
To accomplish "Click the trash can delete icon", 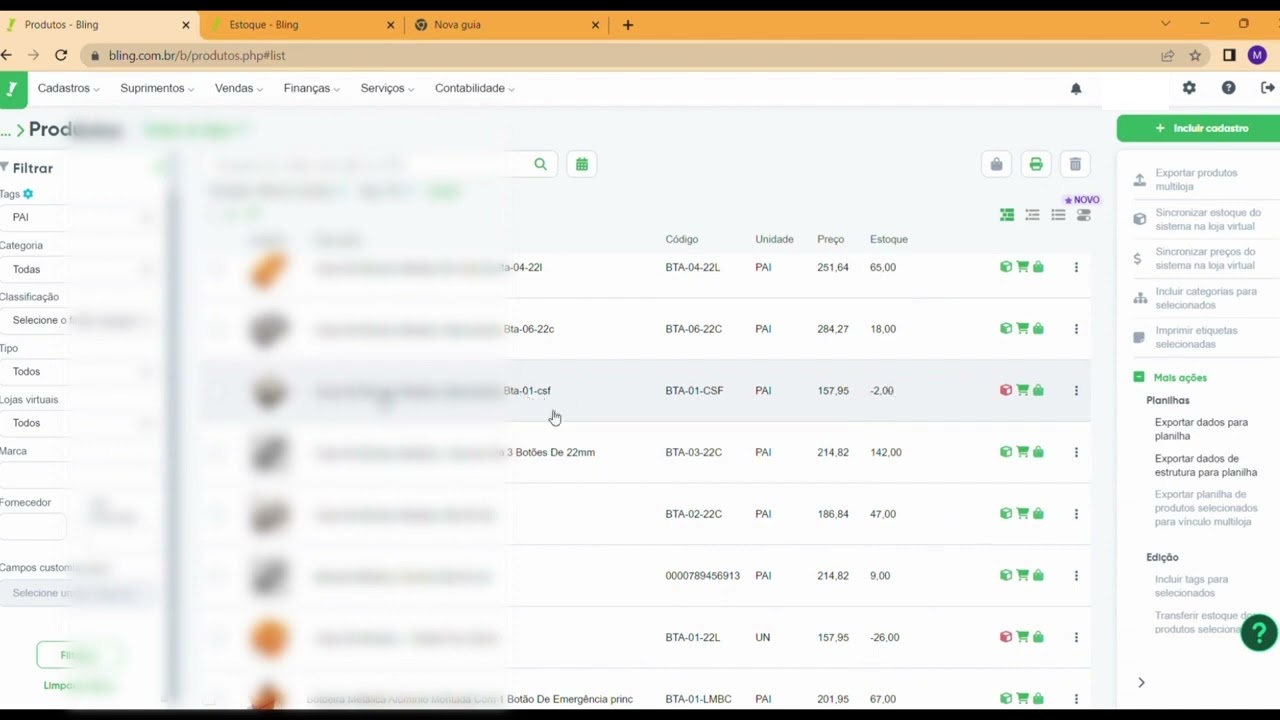I will pyautogui.click(x=1075, y=164).
